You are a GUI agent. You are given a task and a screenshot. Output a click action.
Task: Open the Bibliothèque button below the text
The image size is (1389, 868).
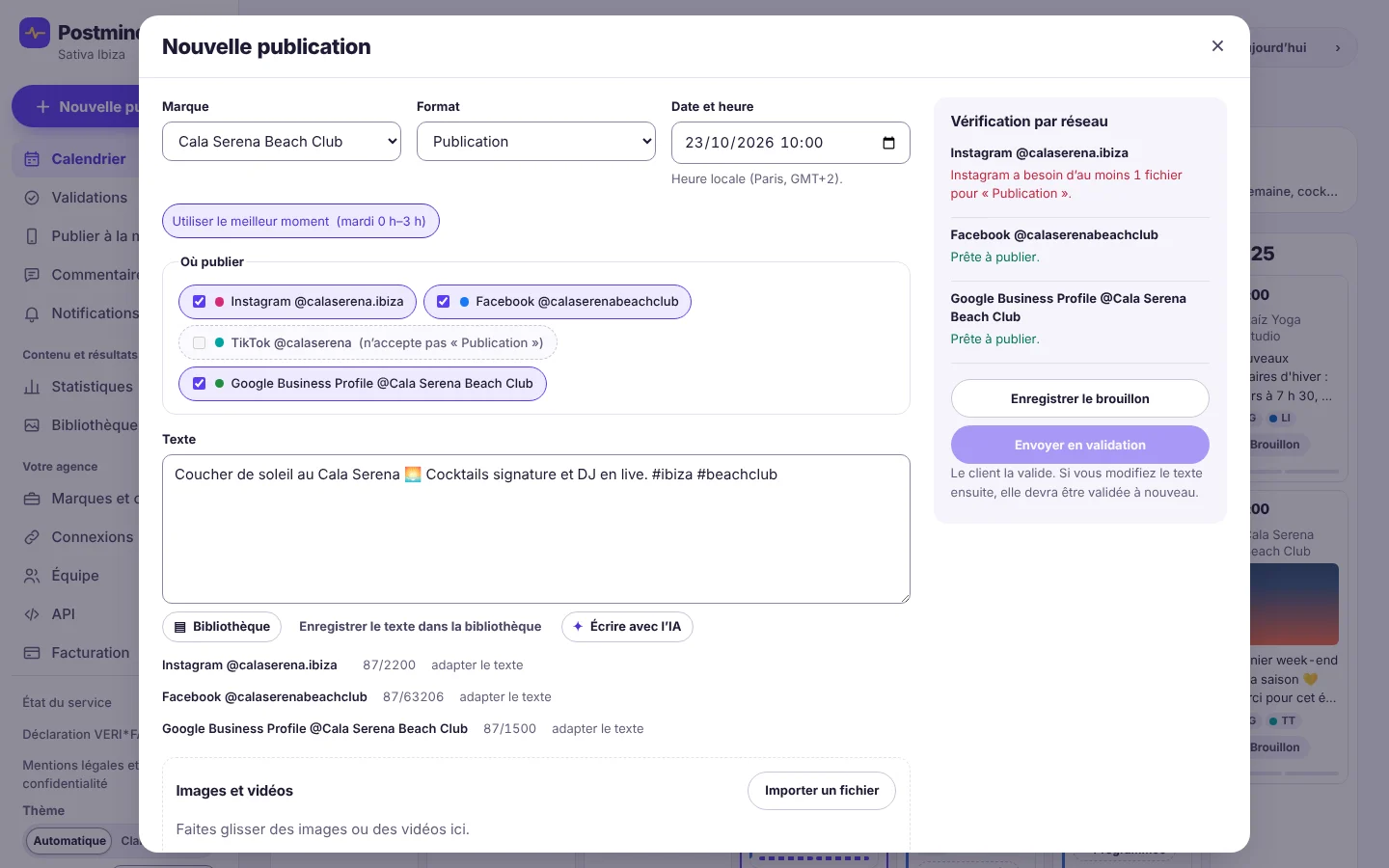222,627
